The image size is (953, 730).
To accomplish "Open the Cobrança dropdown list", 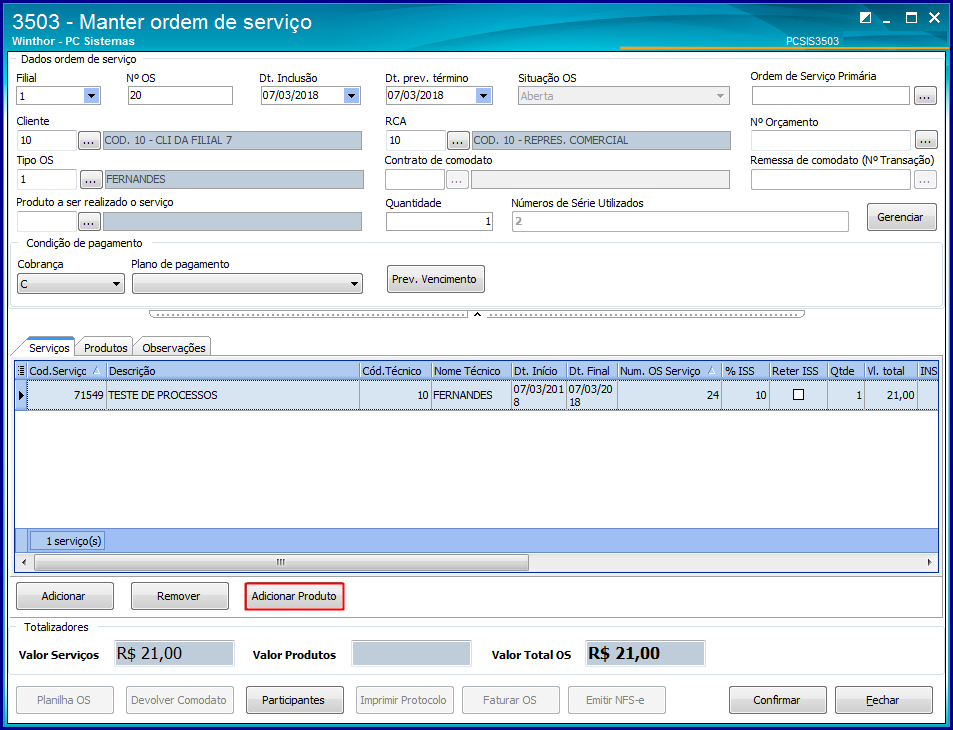I will [116, 284].
